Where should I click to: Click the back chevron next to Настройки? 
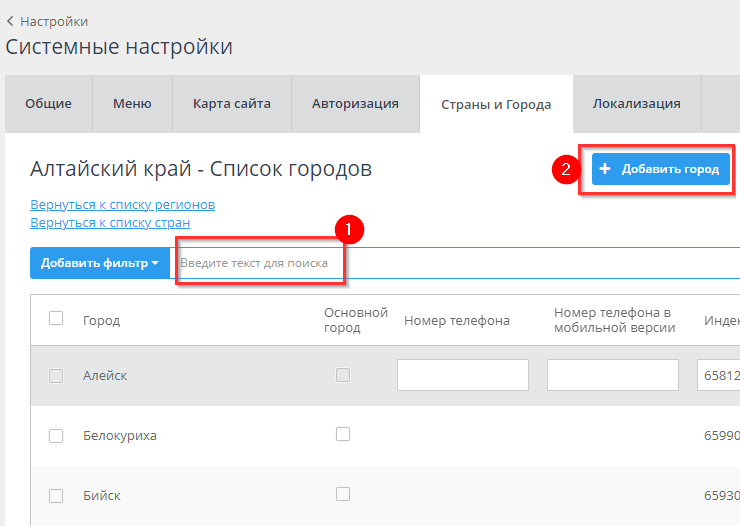point(11,21)
